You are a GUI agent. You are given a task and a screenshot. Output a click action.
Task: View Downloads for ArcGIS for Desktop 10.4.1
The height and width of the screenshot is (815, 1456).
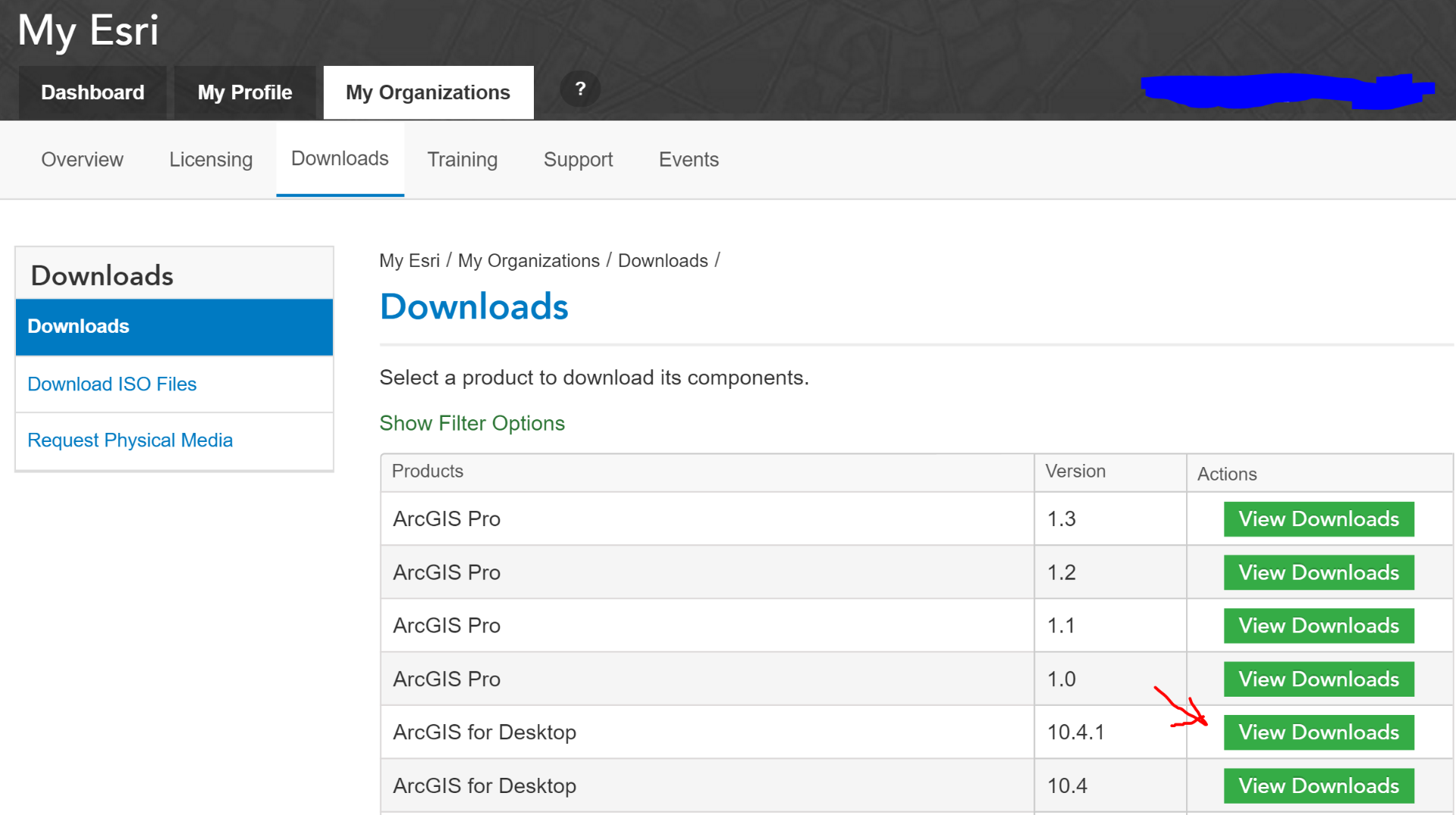click(1319, 732)
